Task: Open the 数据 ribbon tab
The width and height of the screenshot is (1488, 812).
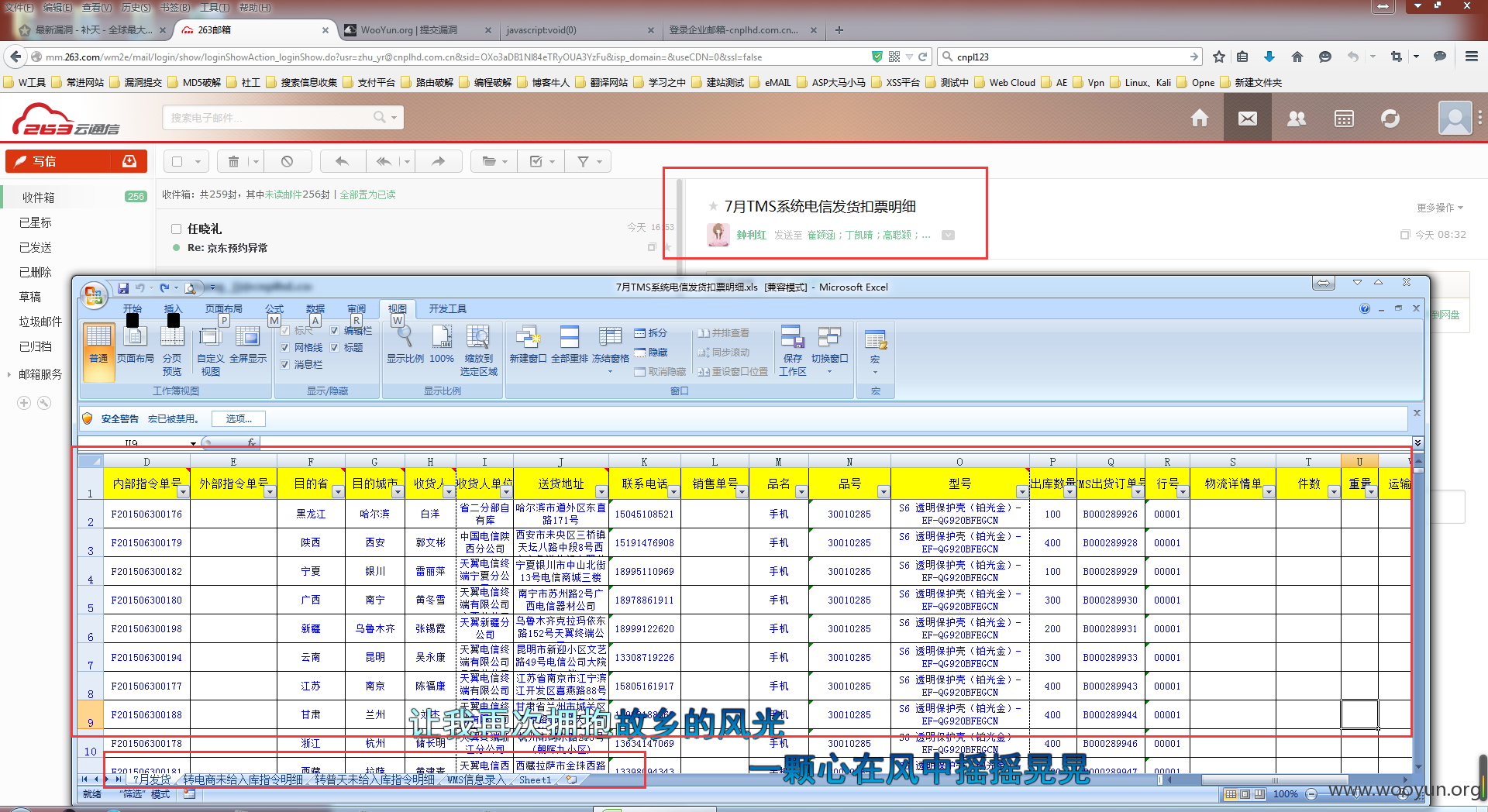Action: click(x=315, y=308)
